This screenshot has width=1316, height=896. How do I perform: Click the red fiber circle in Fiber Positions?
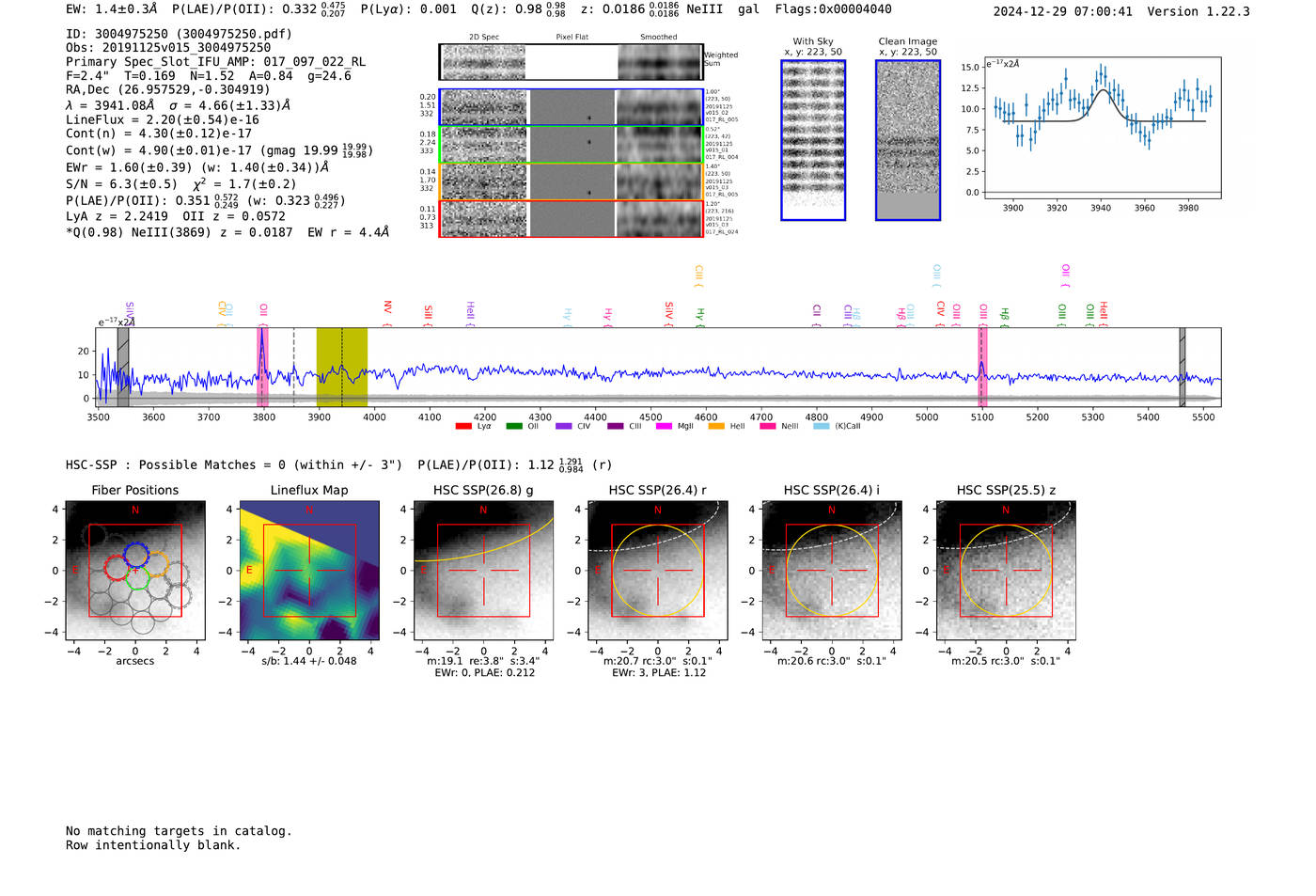coord(117,567)
